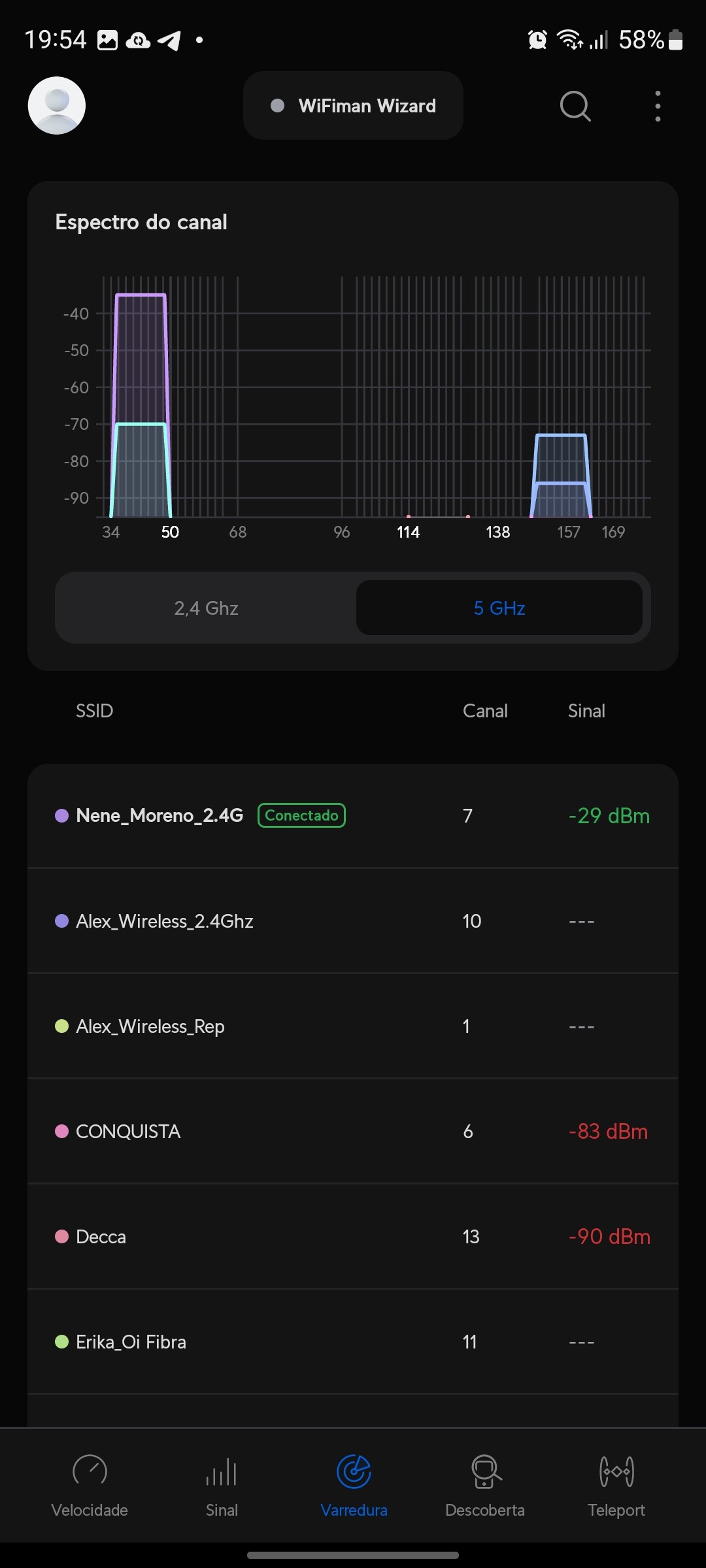This screenshot has width=706, height=1568.
Task: Tap the search magnifier icon
Action: click(x=575, y=106)
